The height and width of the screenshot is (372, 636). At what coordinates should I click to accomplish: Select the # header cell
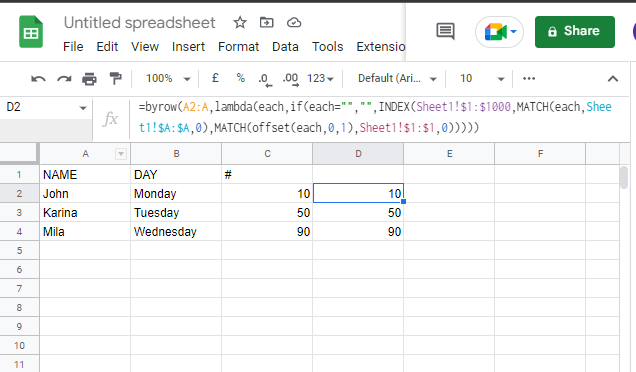click(x=267, y=174)
